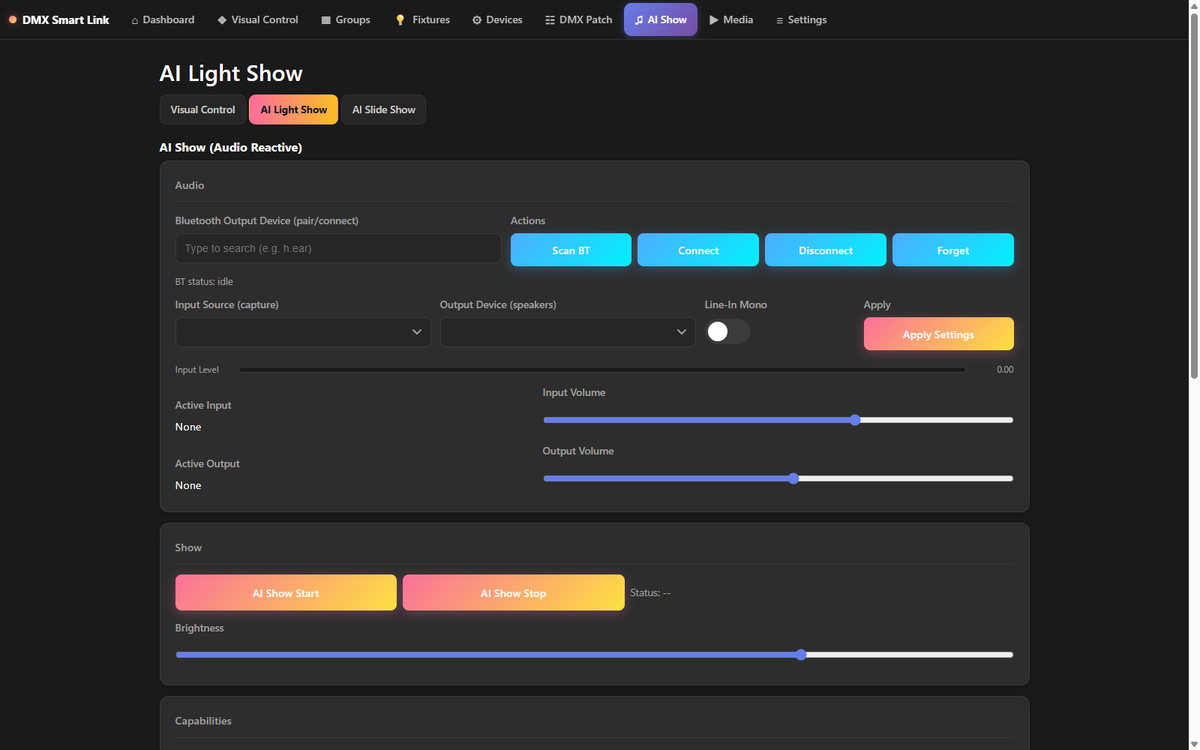Click the Media play triangle icon

click(x=714, y=20)
